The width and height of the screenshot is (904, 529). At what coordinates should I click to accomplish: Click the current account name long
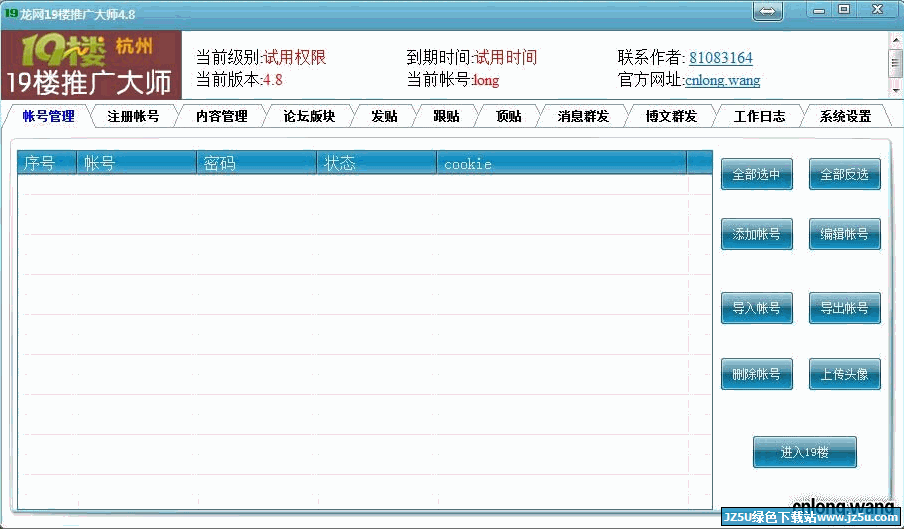click(x=486, y=80)
